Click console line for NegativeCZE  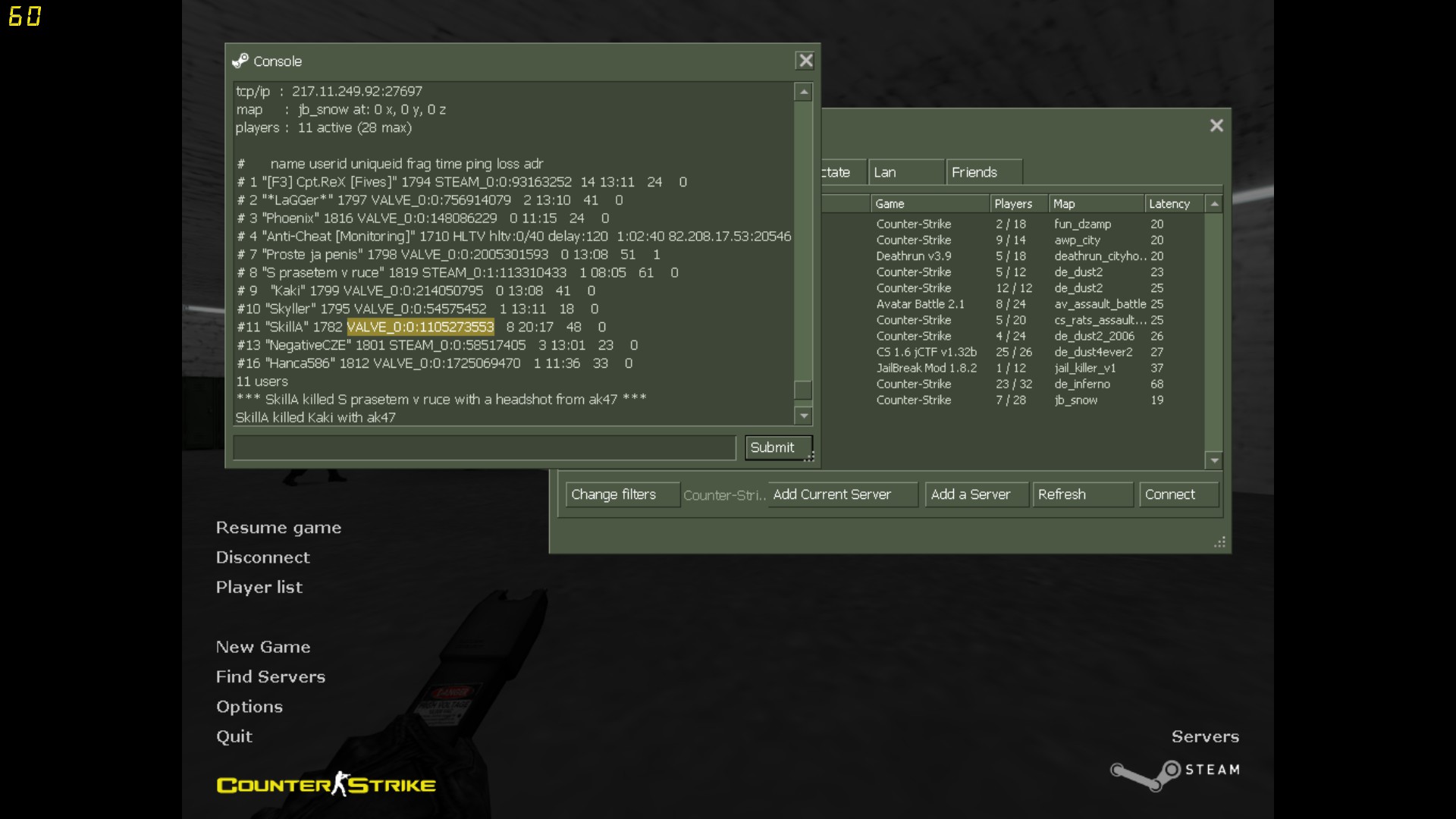438,345
